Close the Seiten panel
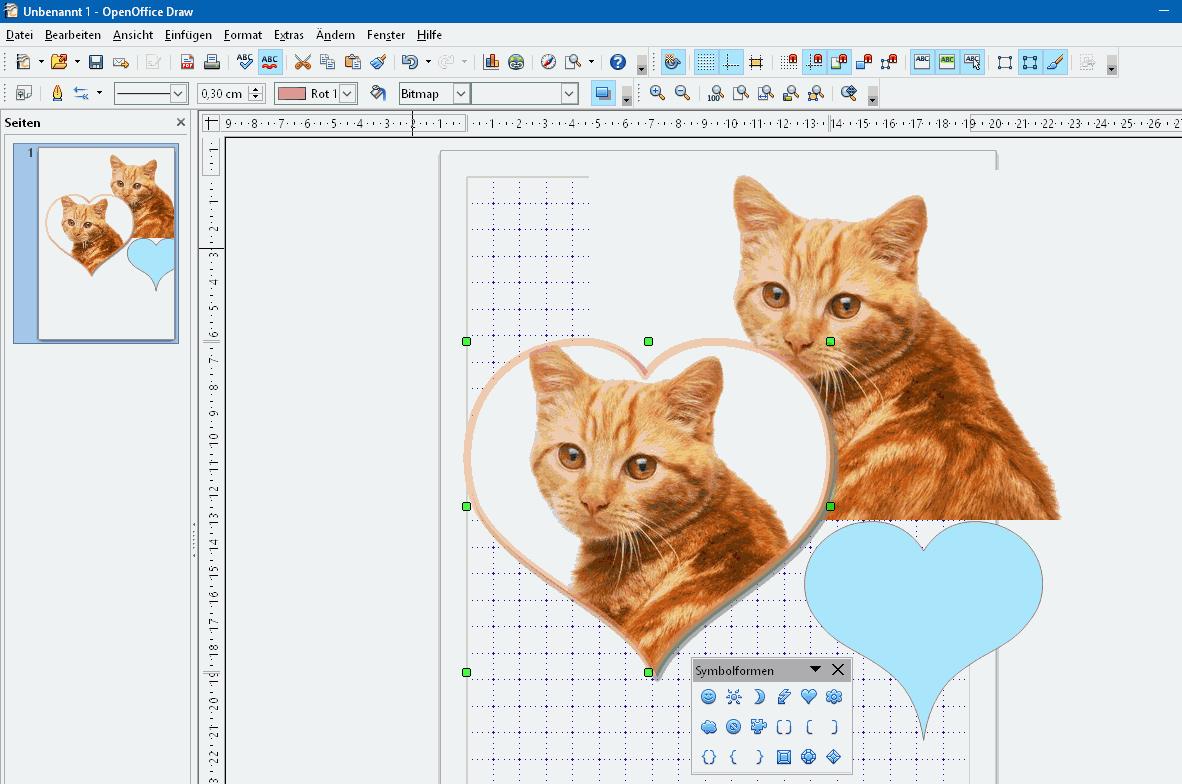Screen dimensions: 1182x784 (x=181, y=123)
